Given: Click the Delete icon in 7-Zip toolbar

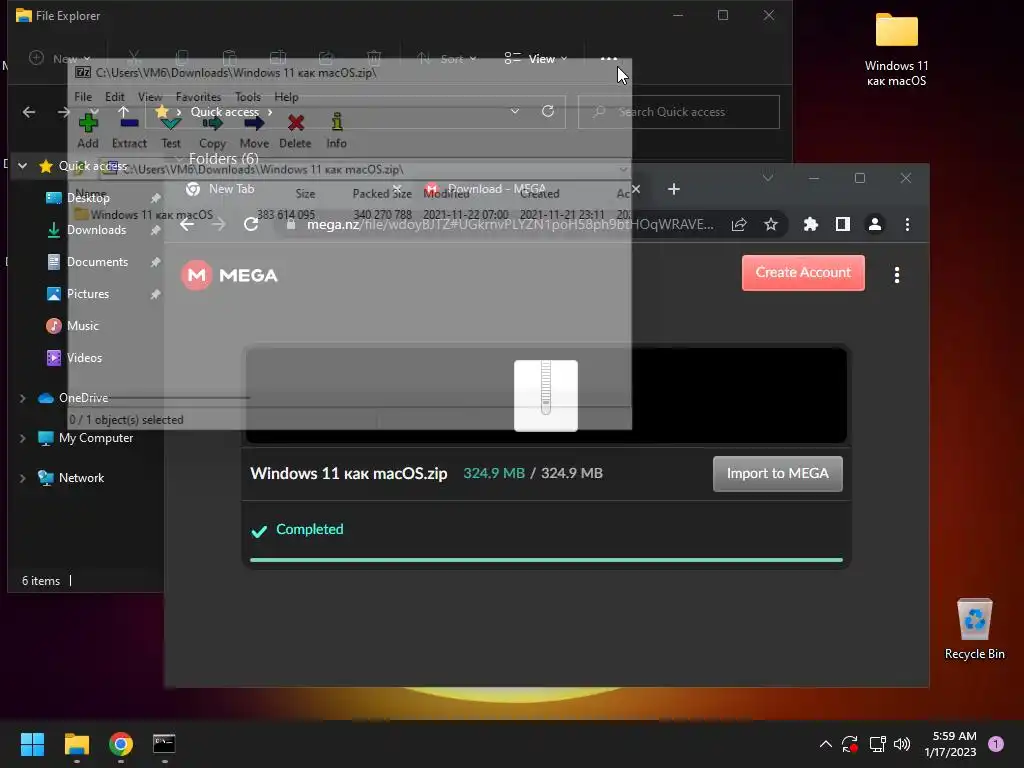Looking at the screenshot, I should pyautogui.click(x=296, y=122).
